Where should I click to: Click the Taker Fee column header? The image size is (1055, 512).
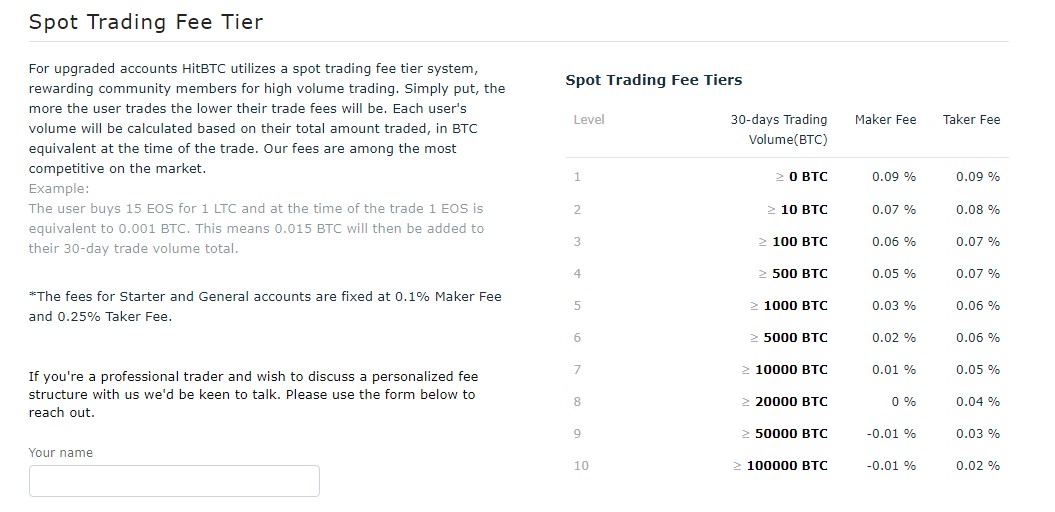click(971, 120)
